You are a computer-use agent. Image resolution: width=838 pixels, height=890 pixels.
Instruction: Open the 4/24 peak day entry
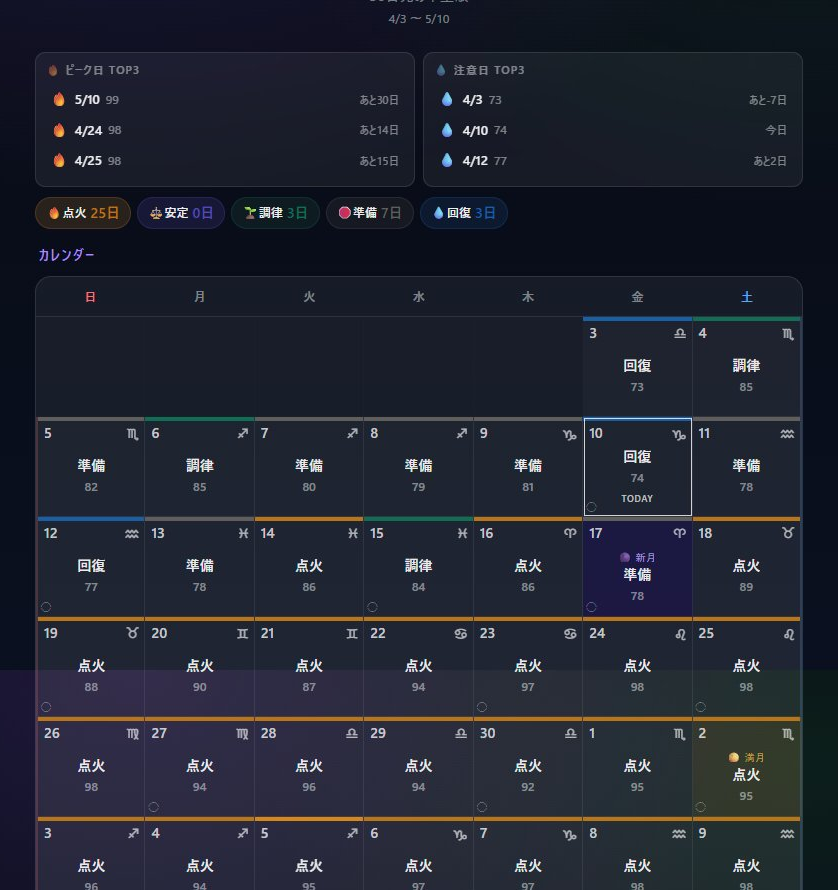pyautogui.click(x=225, y=131)
